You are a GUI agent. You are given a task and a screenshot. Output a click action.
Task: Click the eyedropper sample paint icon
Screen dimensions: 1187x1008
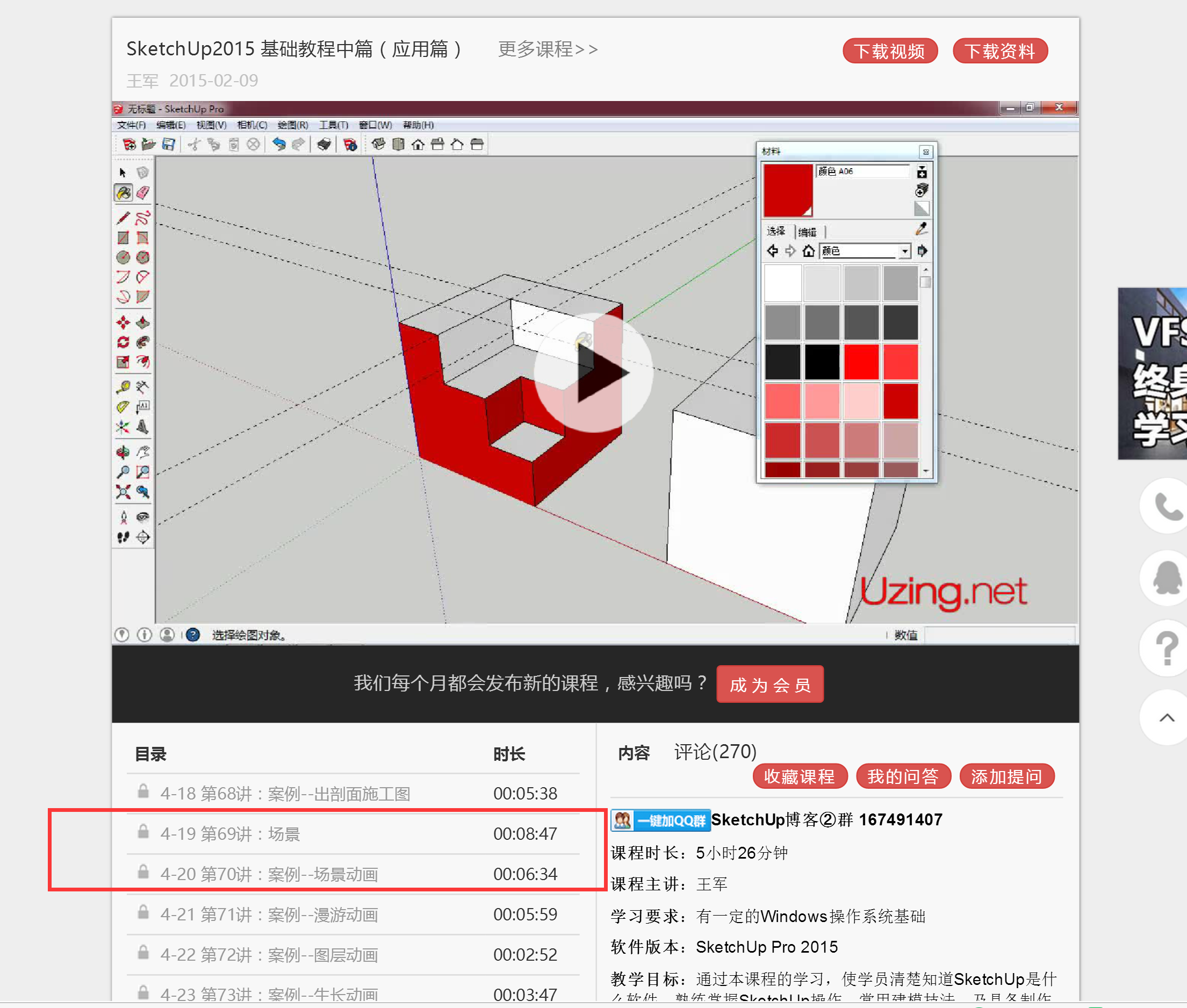[920, 230]
